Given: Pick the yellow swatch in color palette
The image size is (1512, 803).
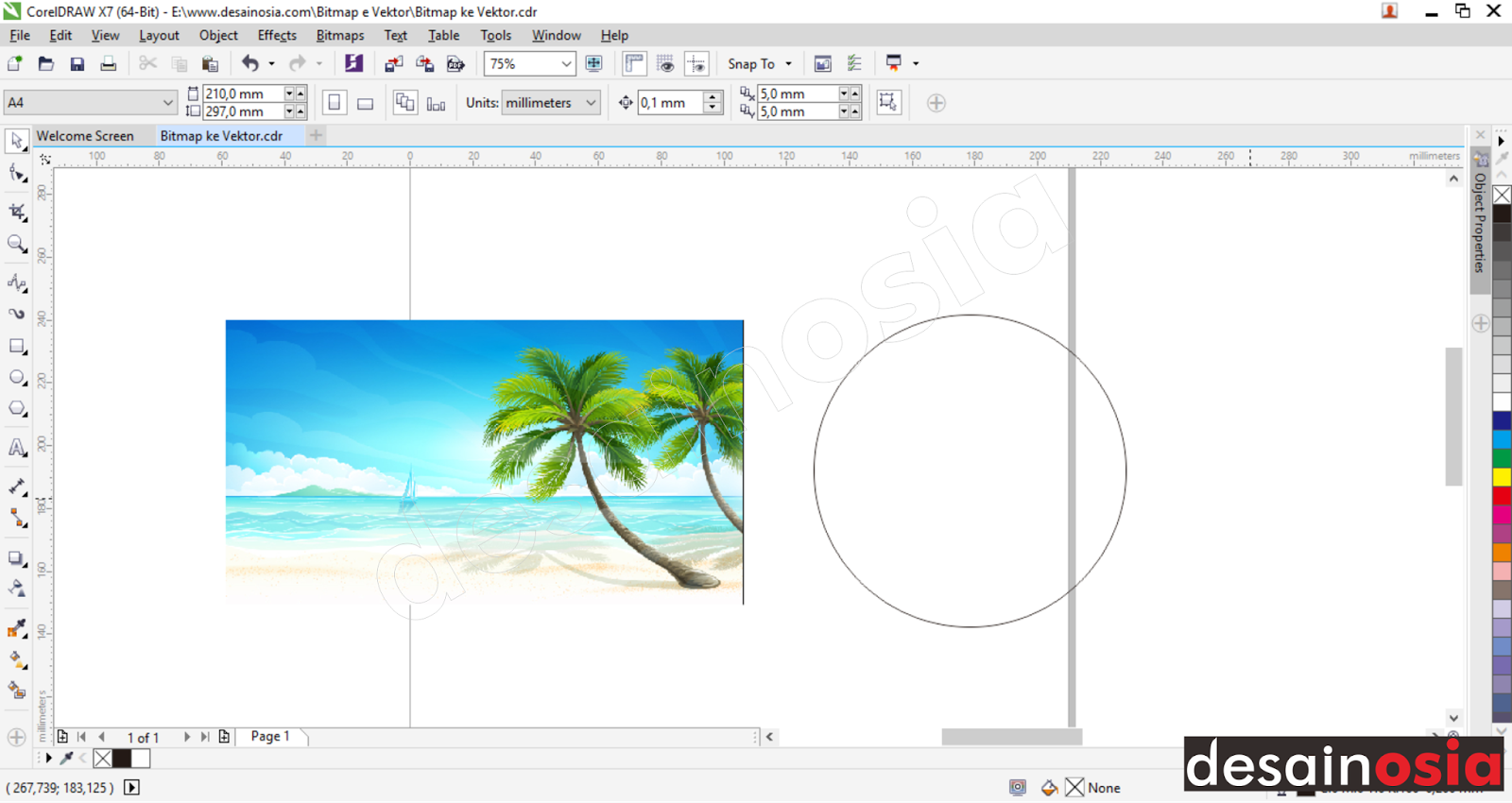Looking at the screenshot, I should pos(1501,478).
